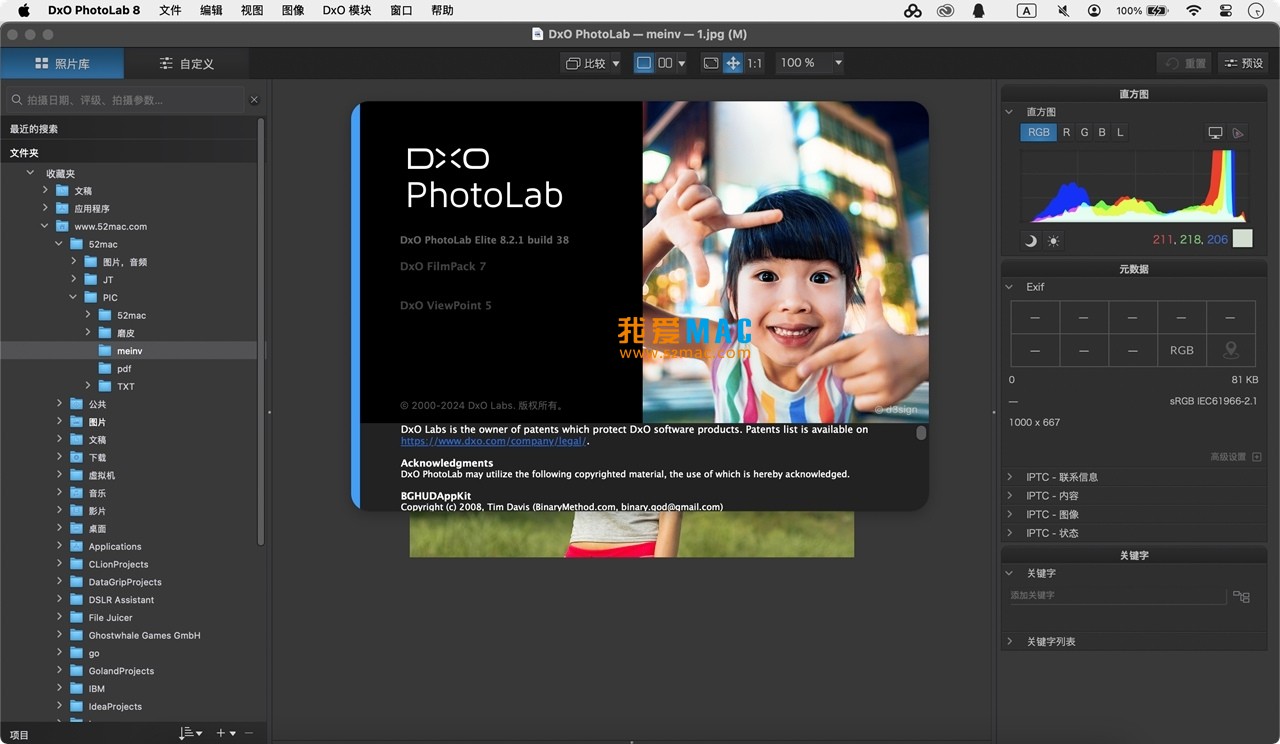Viewport: 1280px width, 744px height.
Task: Click advanced settings plus icon
Action: (1257, 457)
